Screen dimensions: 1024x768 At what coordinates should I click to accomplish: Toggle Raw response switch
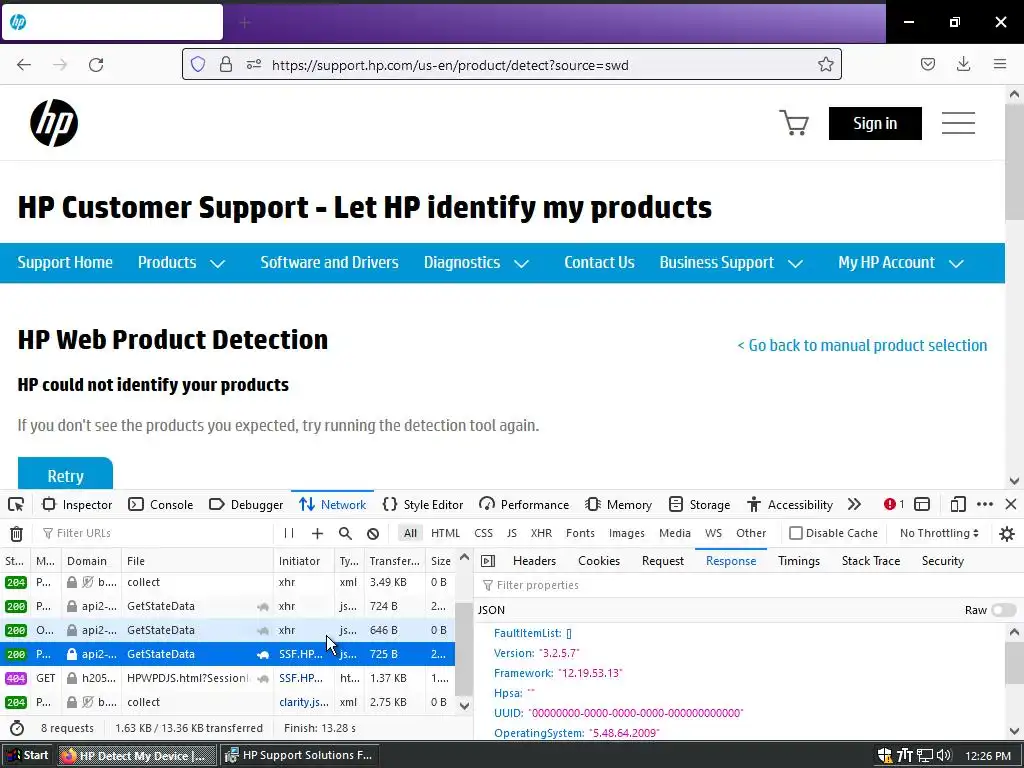point(1004,610)
